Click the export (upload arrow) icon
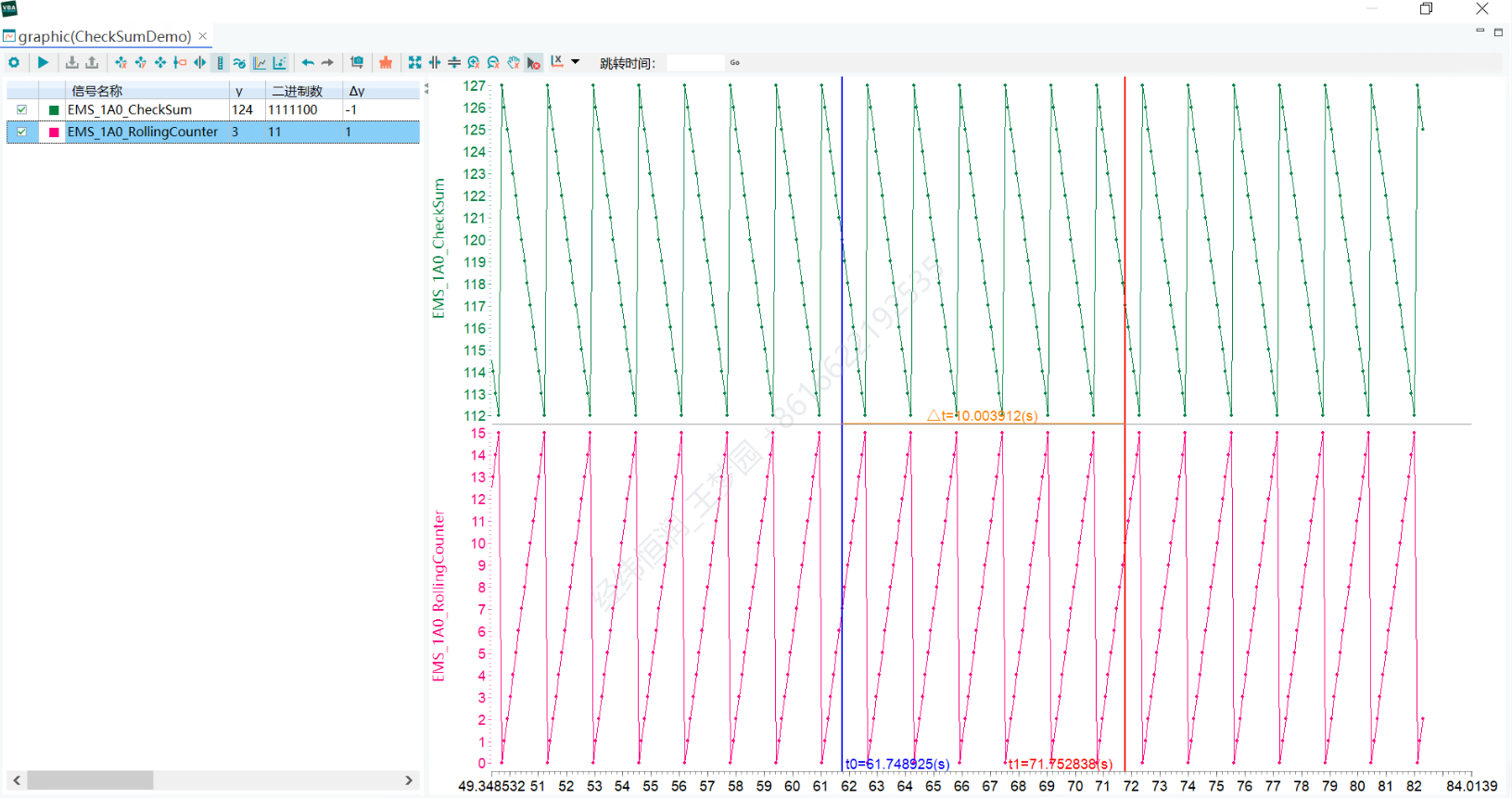The height and width of the screenshot is (798, 1512). pos(92,63)
